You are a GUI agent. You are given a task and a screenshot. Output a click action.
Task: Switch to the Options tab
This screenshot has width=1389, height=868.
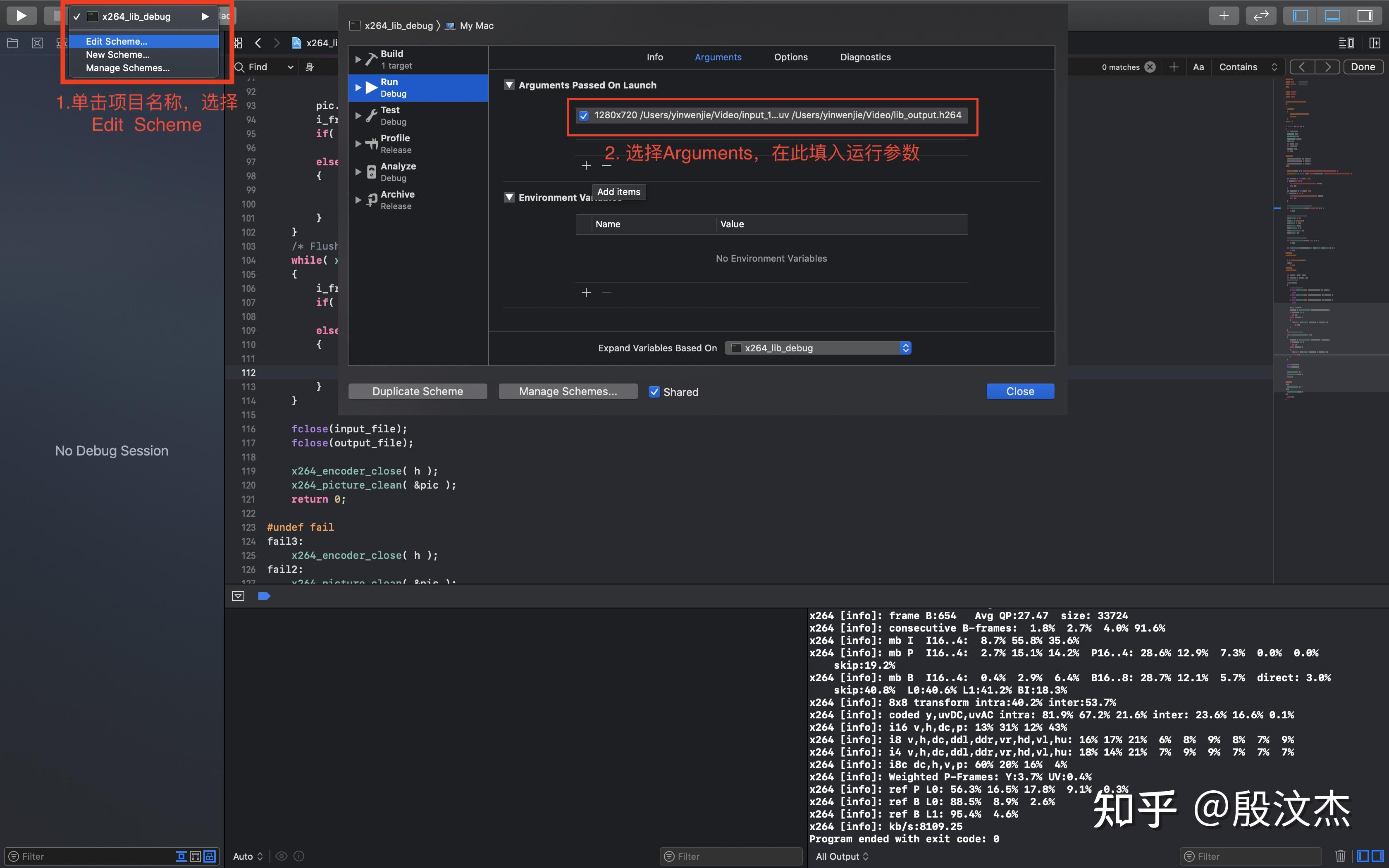(x=790, y=57)
